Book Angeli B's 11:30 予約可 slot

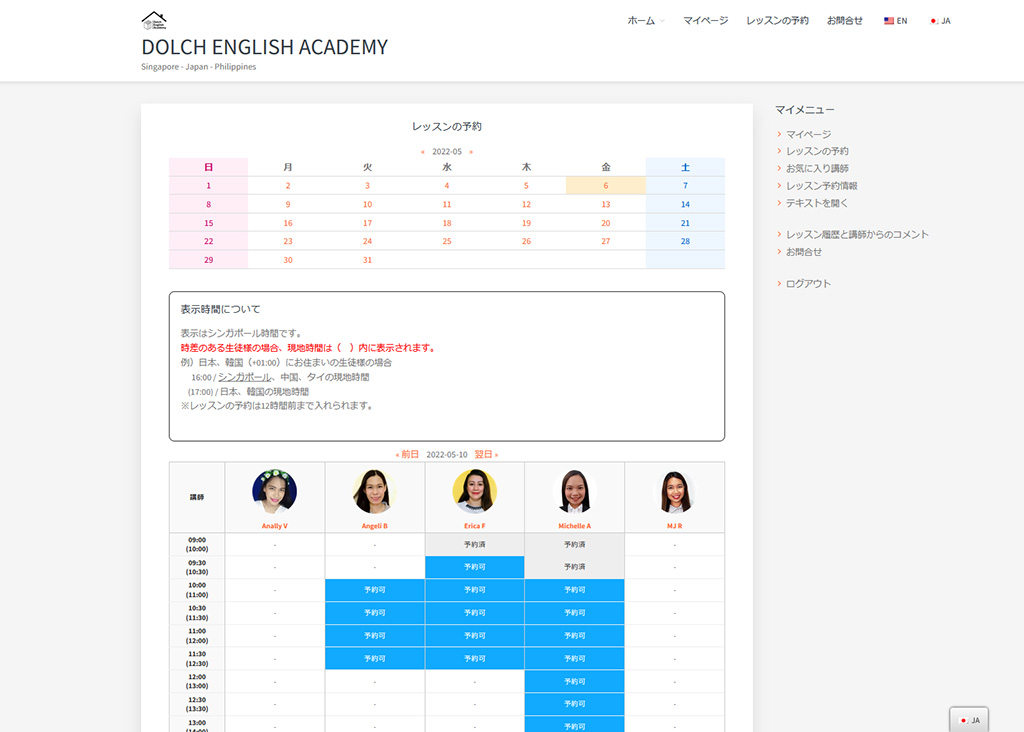(x=375, y=658)
